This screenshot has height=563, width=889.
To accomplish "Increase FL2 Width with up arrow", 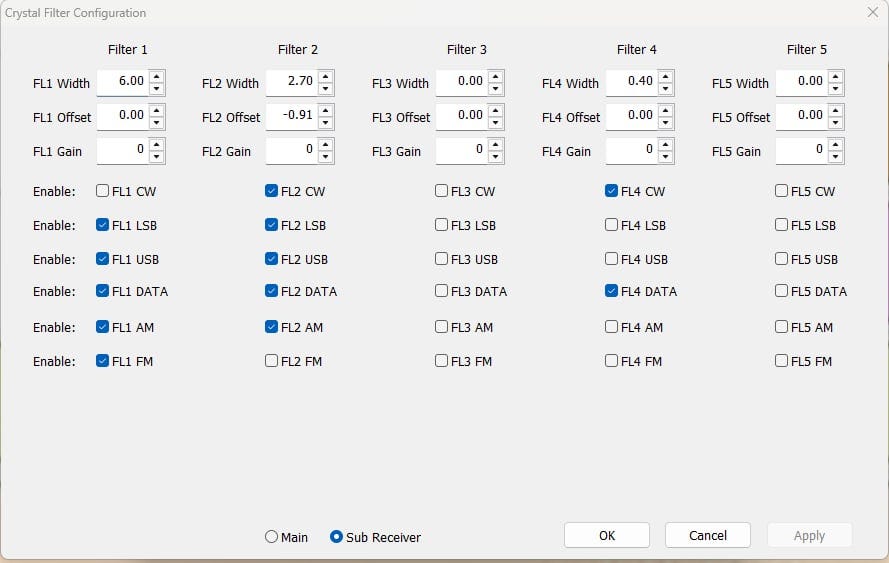I will click(325, 77).
